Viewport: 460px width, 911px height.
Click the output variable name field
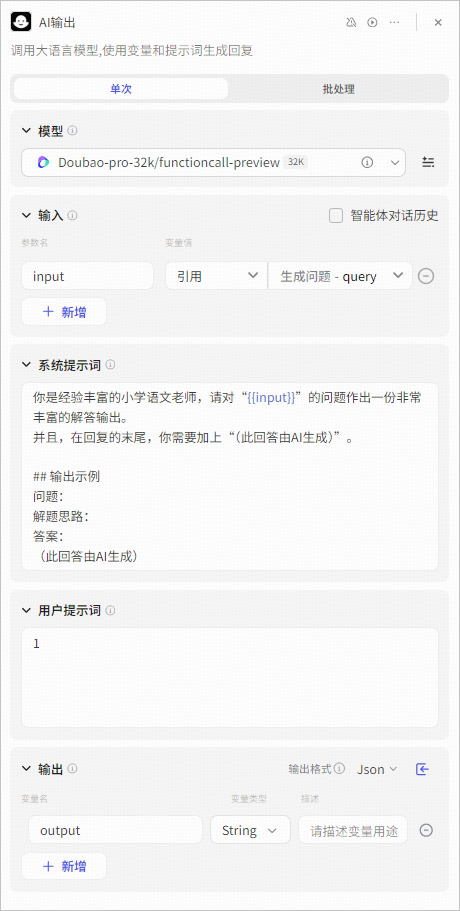pyautogui.click(x=116, y=830)
